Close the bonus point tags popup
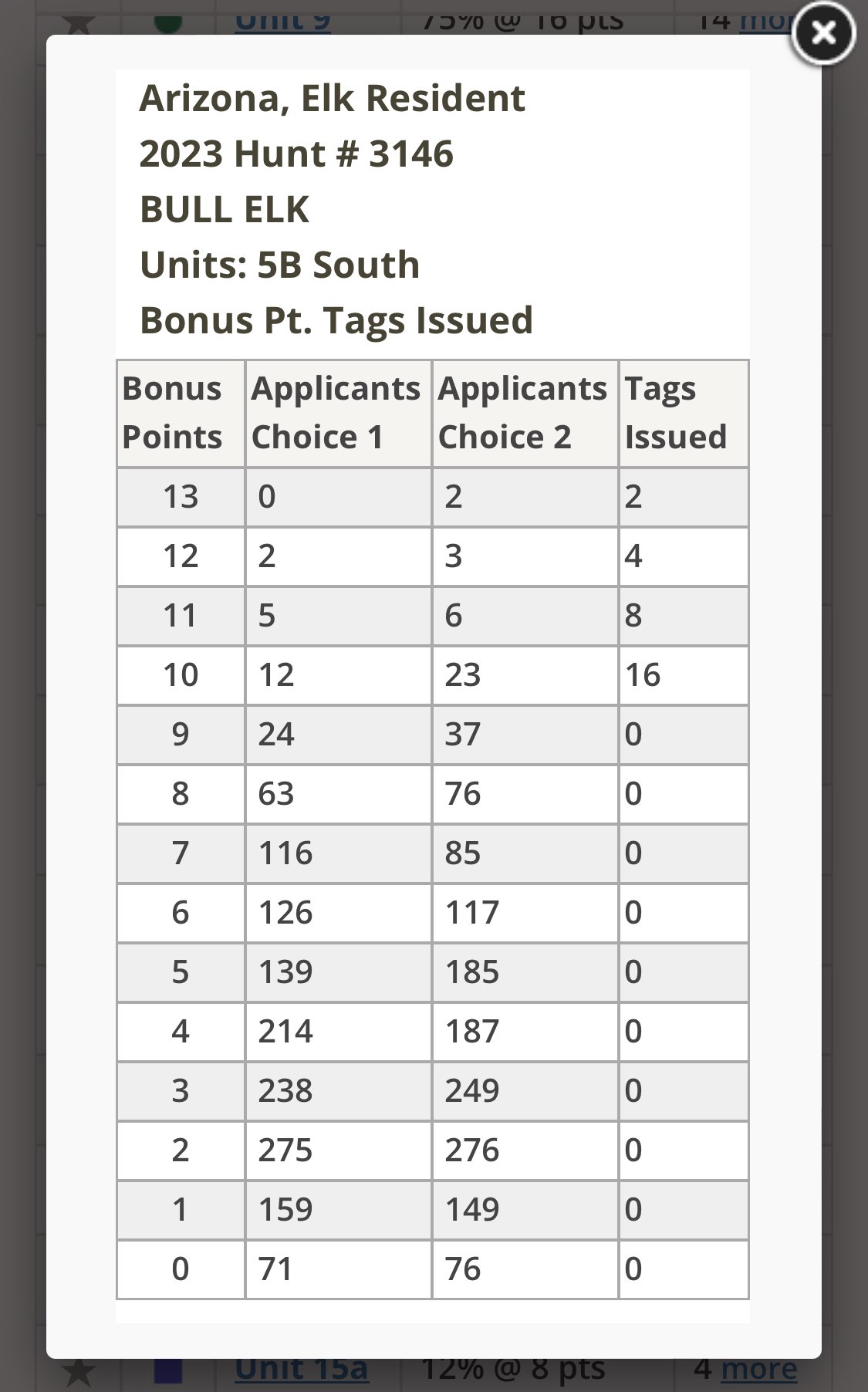This screenshot has width=868, height=1392. tap(824, 33)
